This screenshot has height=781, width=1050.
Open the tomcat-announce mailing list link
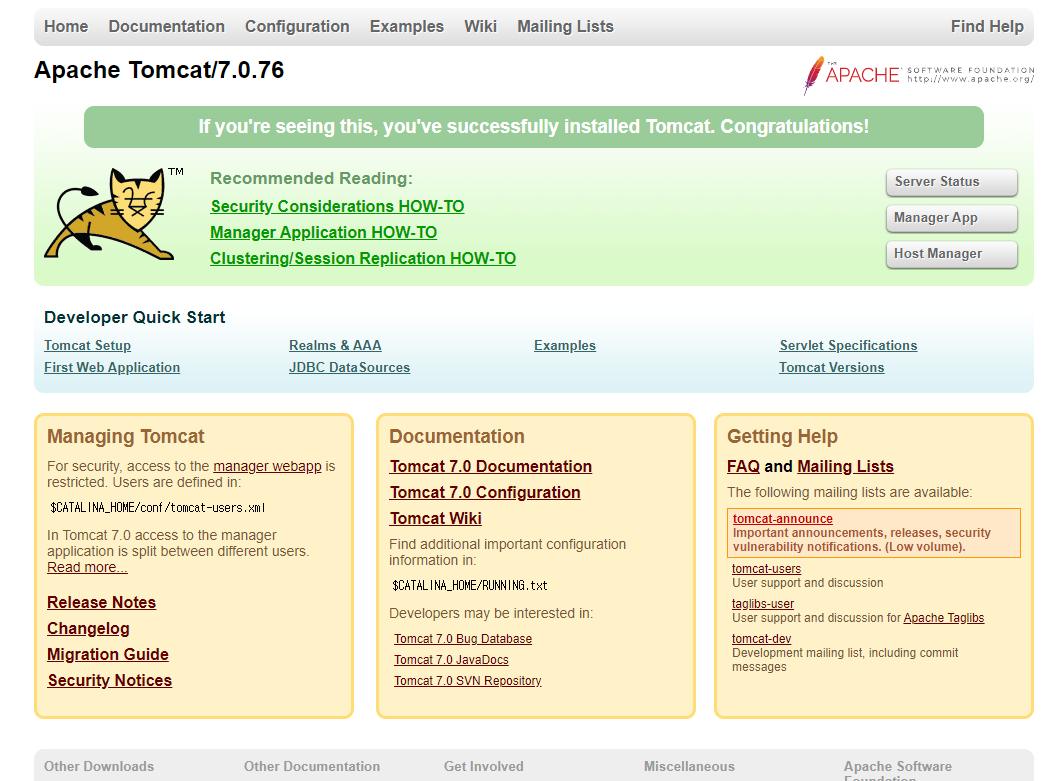pyautogui.click(x=783, y=519)
